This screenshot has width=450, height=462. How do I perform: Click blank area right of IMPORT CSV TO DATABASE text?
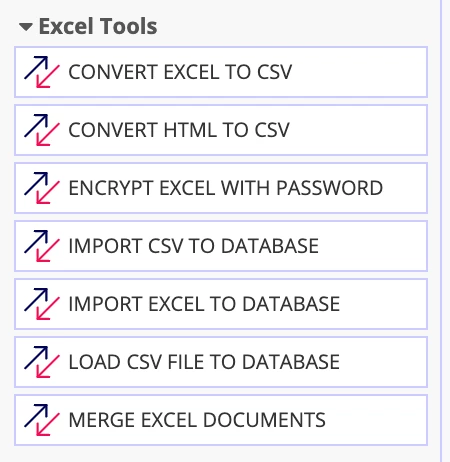372,246
